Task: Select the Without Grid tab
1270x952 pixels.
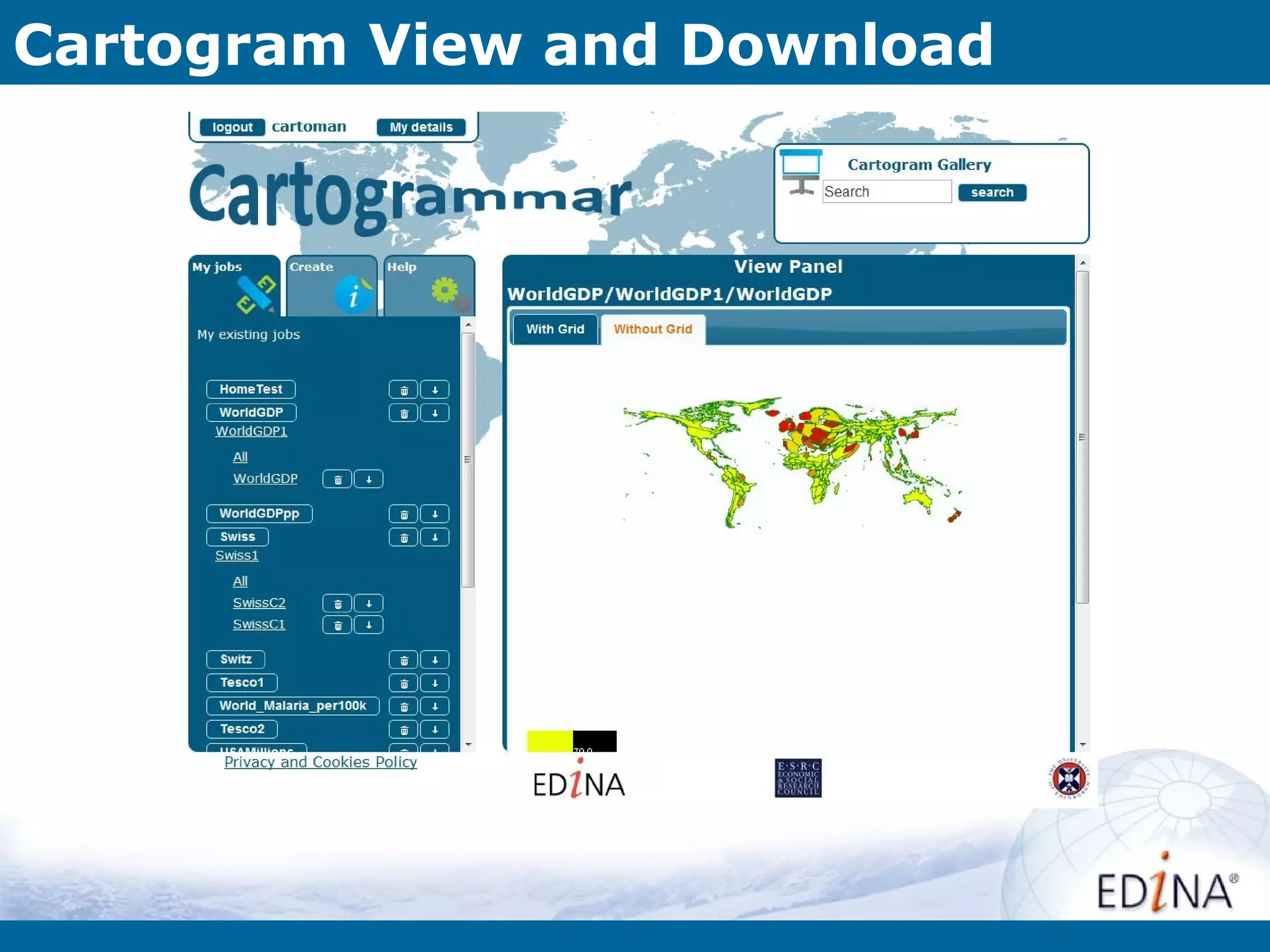Action: (x=652, y=329)
